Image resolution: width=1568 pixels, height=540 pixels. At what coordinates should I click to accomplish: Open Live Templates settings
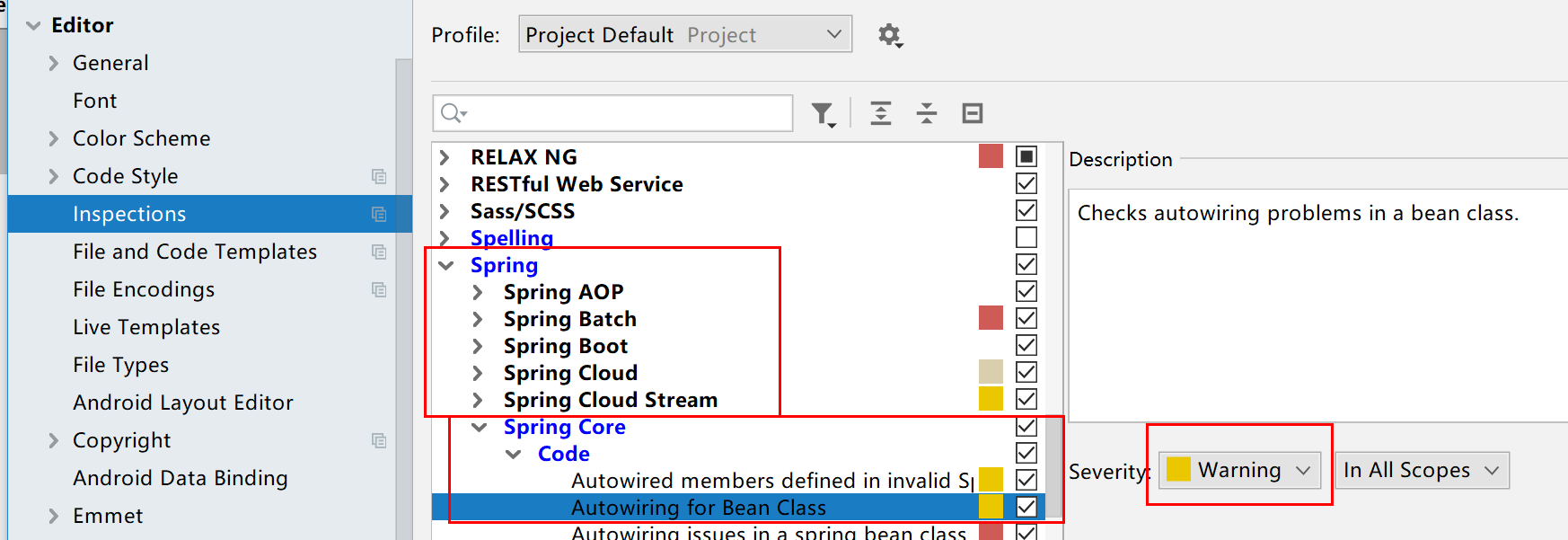[146, 327]
